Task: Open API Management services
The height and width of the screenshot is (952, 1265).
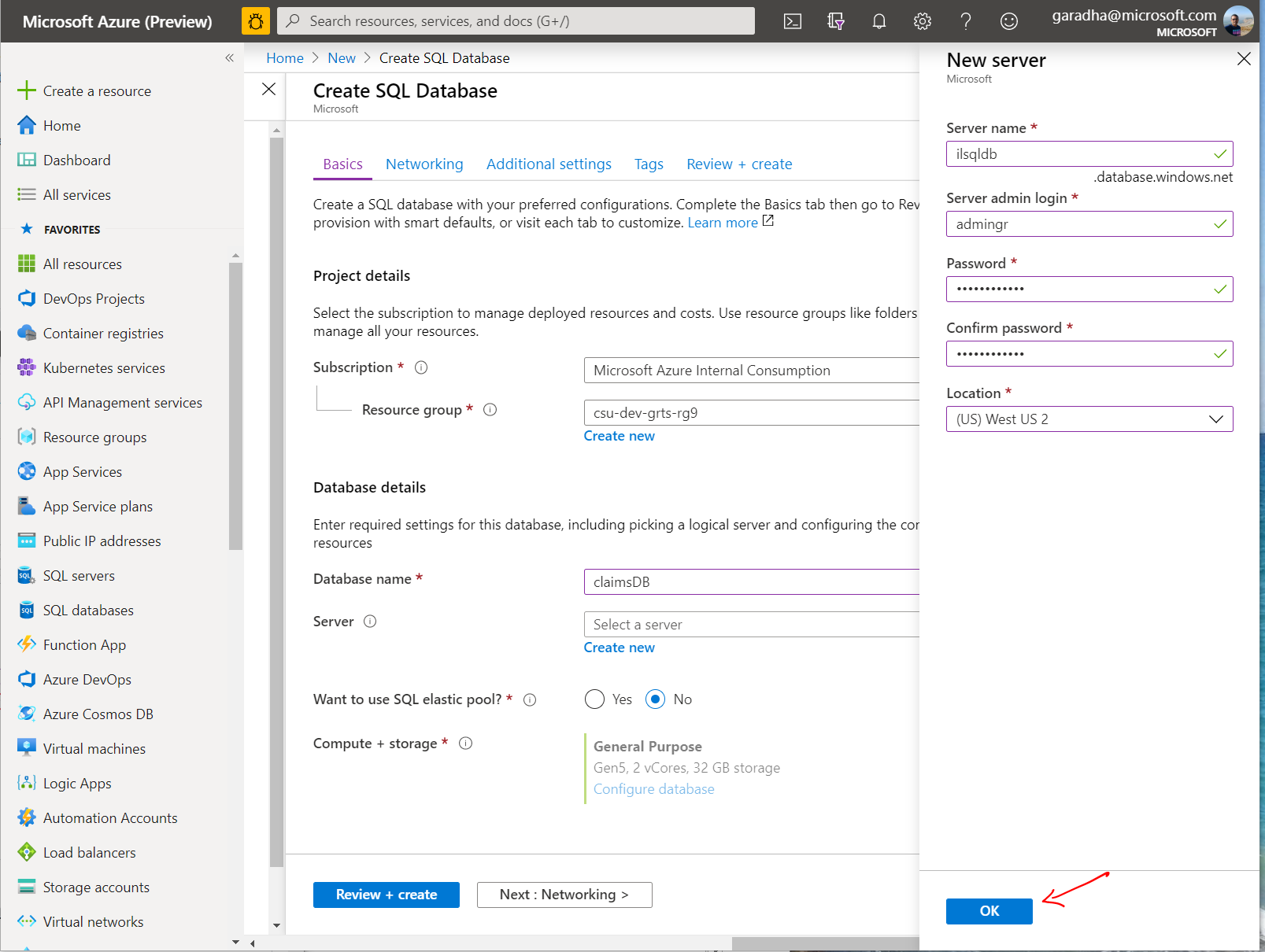Action: point(122,403)
